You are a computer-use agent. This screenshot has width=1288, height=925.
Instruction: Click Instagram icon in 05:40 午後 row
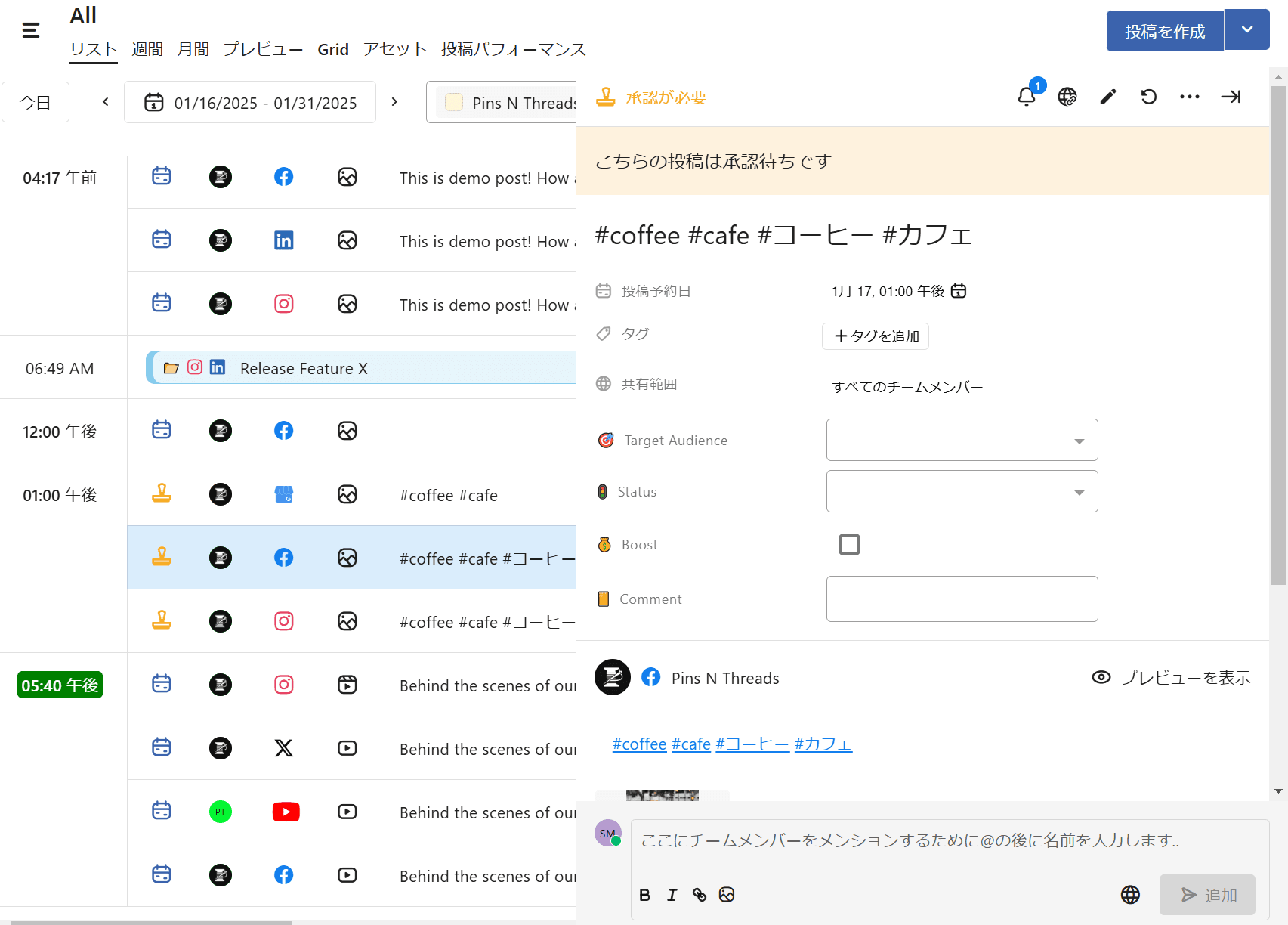click(x=284, y=685)
